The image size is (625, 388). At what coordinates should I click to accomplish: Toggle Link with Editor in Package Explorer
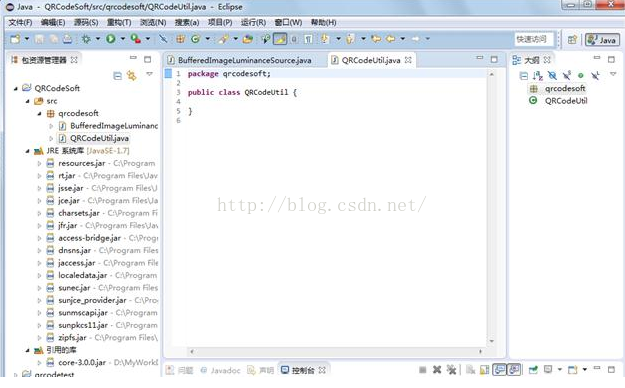(132, 75)
